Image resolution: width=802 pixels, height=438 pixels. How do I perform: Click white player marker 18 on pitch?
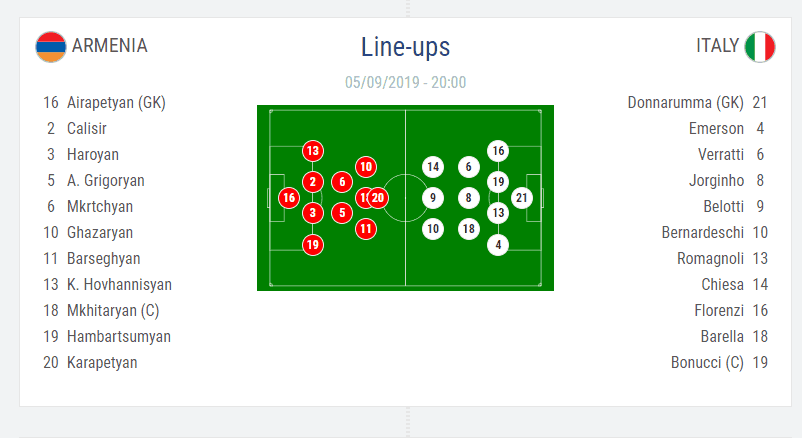point(469,229)
